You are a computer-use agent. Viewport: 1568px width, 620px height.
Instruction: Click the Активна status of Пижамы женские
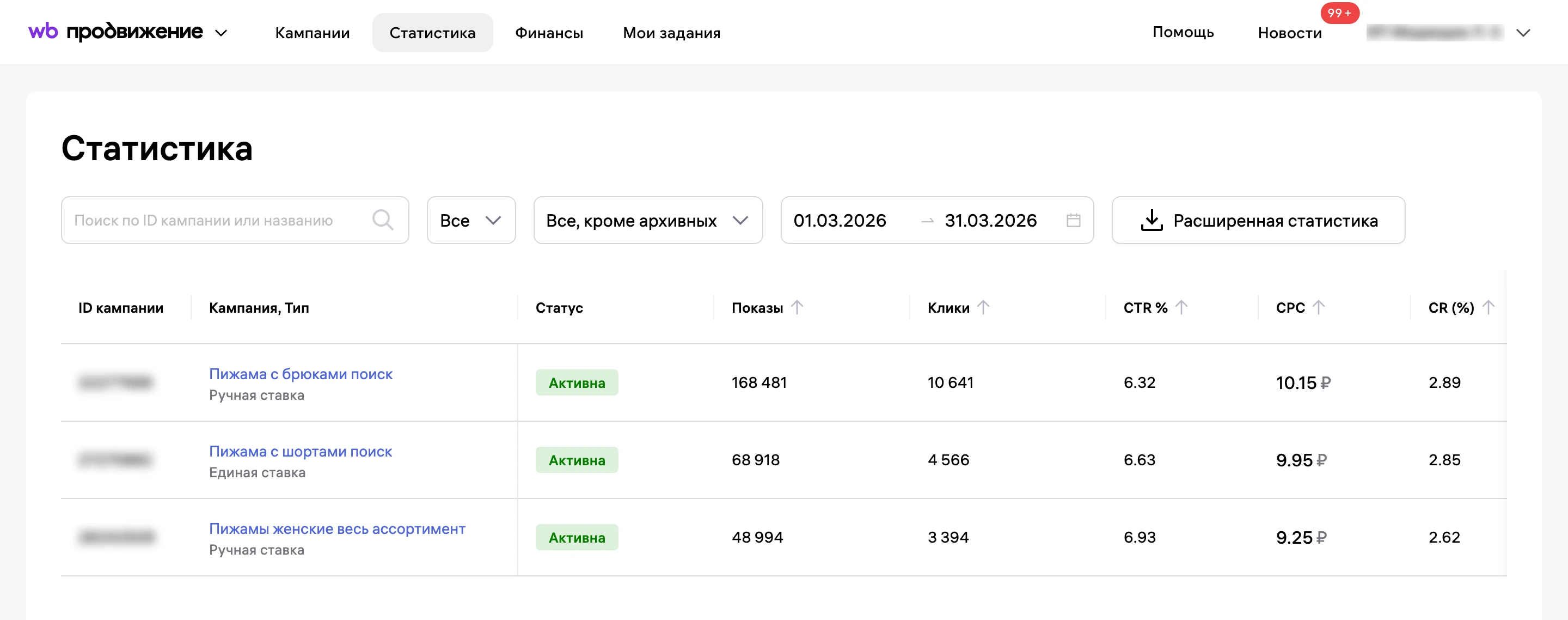coord(577,537)
